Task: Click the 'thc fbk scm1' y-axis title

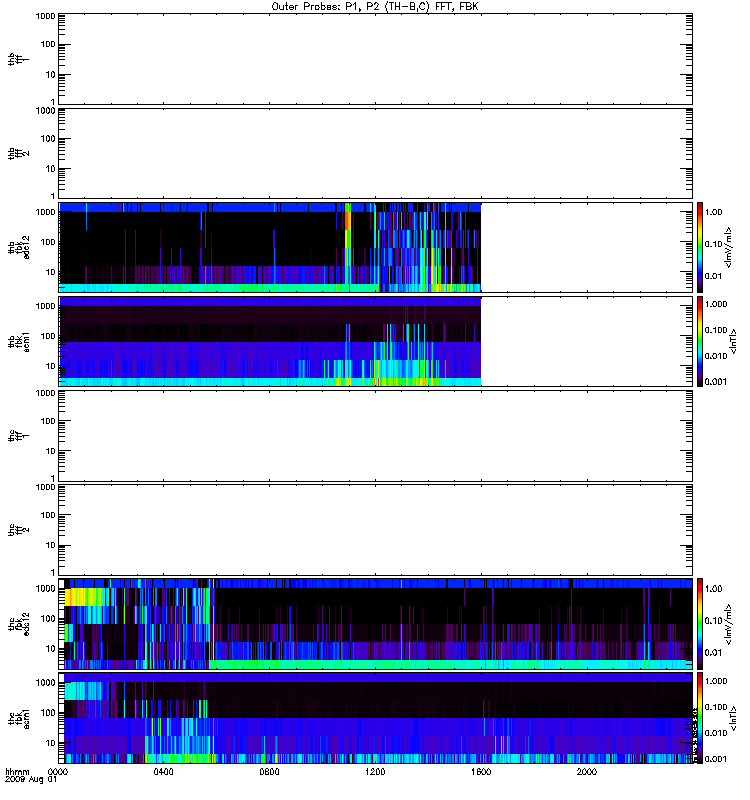Action: [19, 718]
